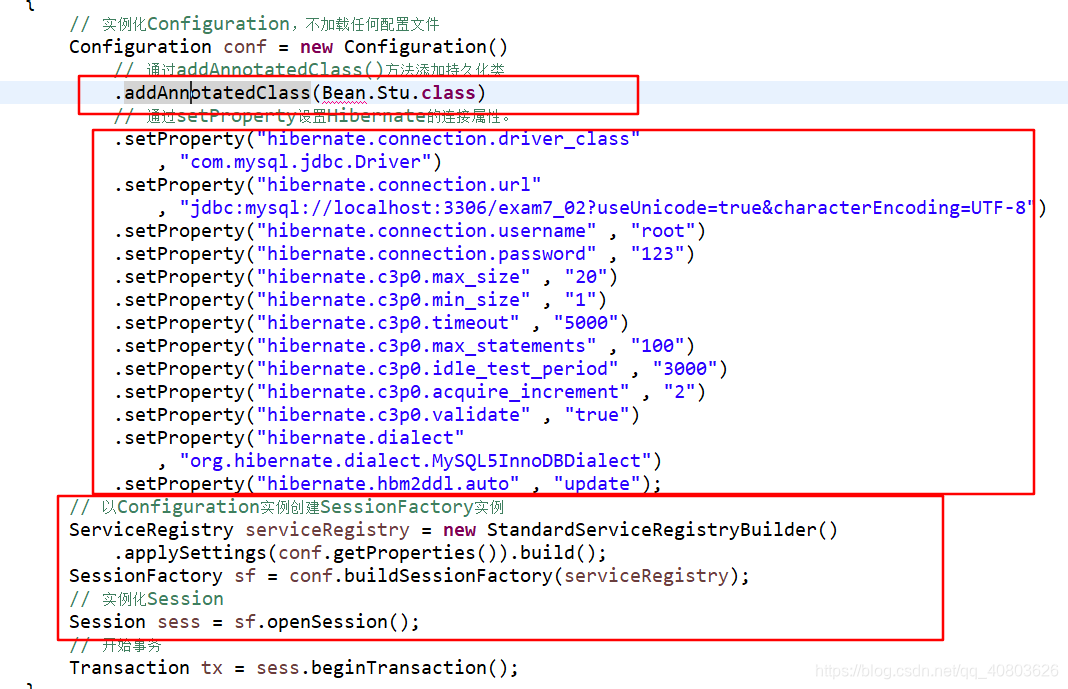
Task: Click the "hibernate.c3p0.min_size" string
Action: point(393,300)
